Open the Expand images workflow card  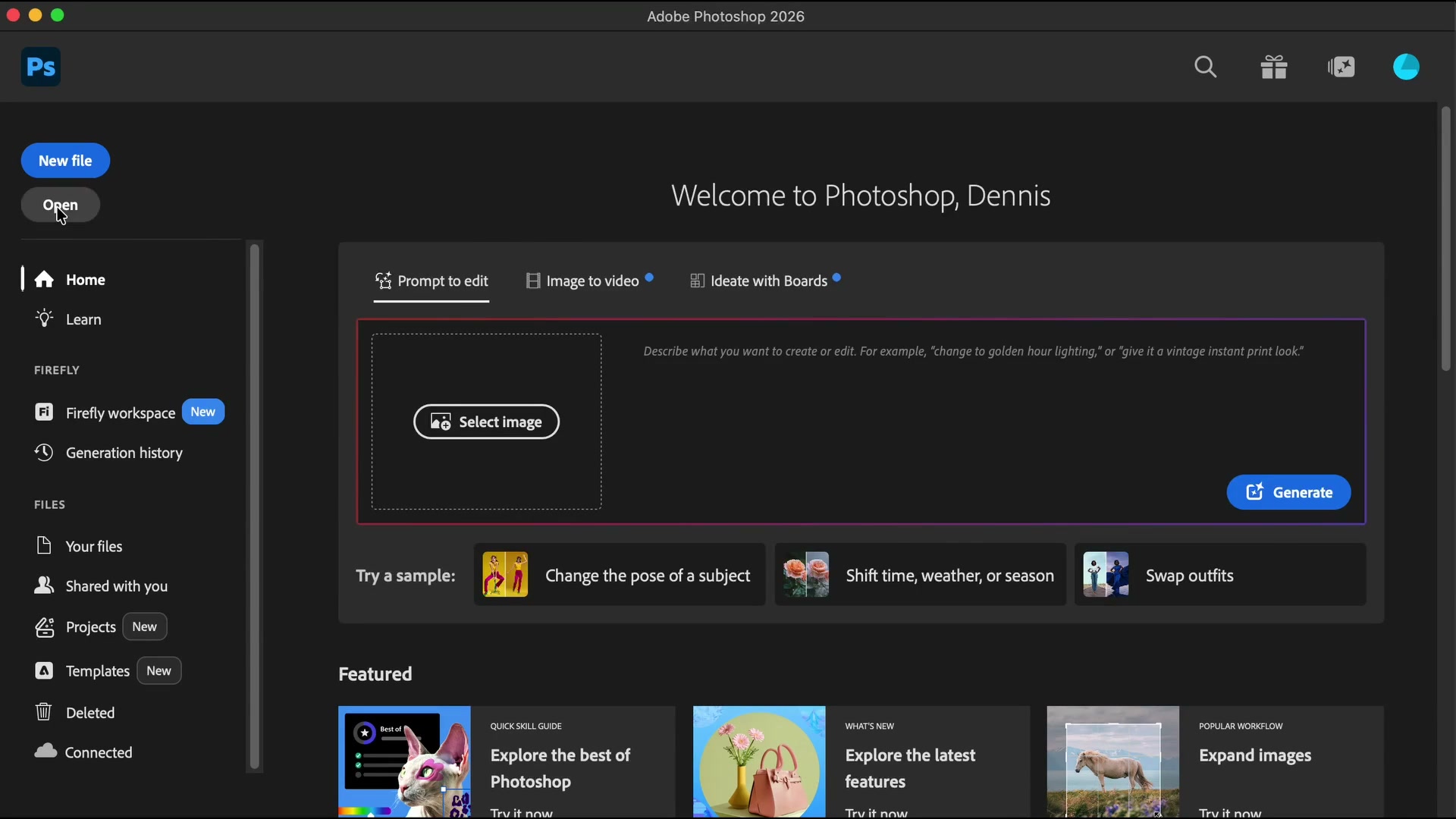pos(1216,762)
